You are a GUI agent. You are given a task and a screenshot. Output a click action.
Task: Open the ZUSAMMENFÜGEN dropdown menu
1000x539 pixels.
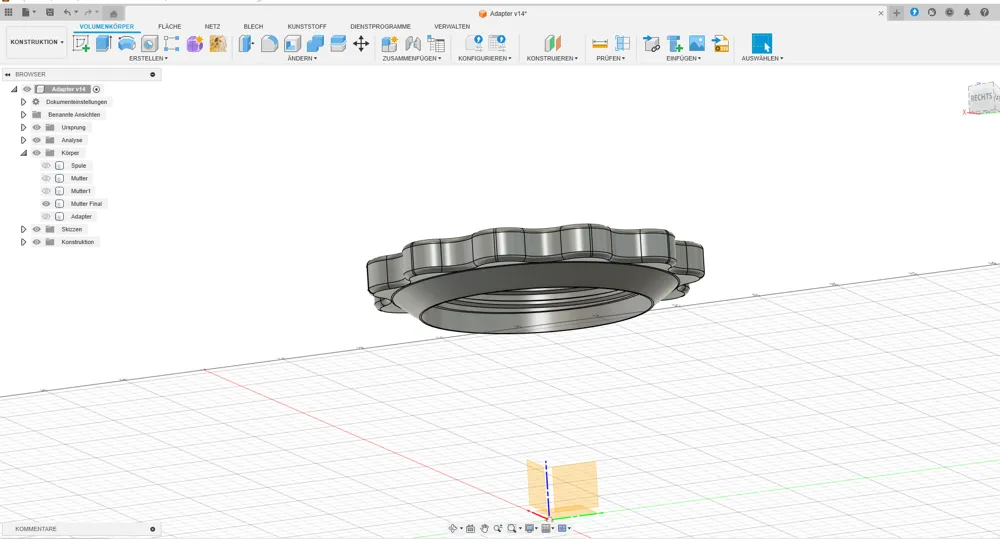click(411, 58)
